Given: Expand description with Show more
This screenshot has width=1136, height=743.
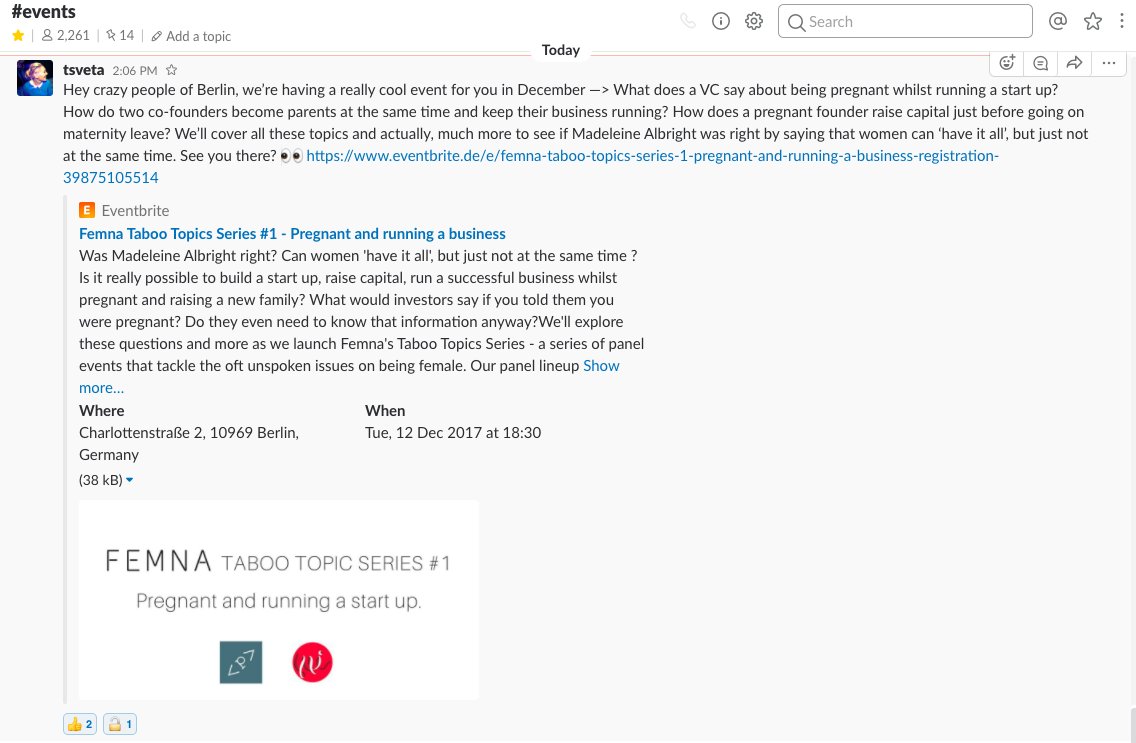Looking at the screenshot, I should [x=601, y=366].
